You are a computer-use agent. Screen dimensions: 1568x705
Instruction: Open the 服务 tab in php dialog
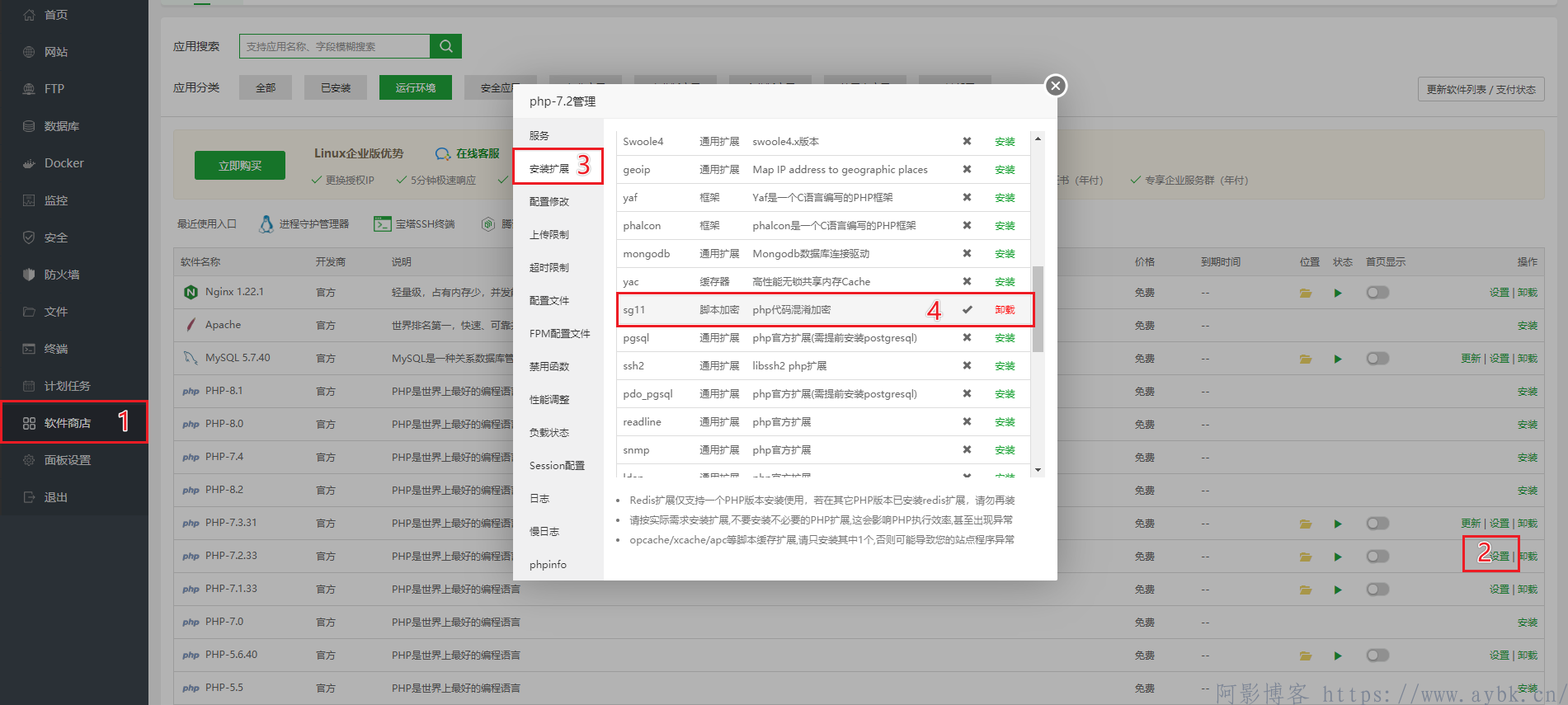click(558, 135)
